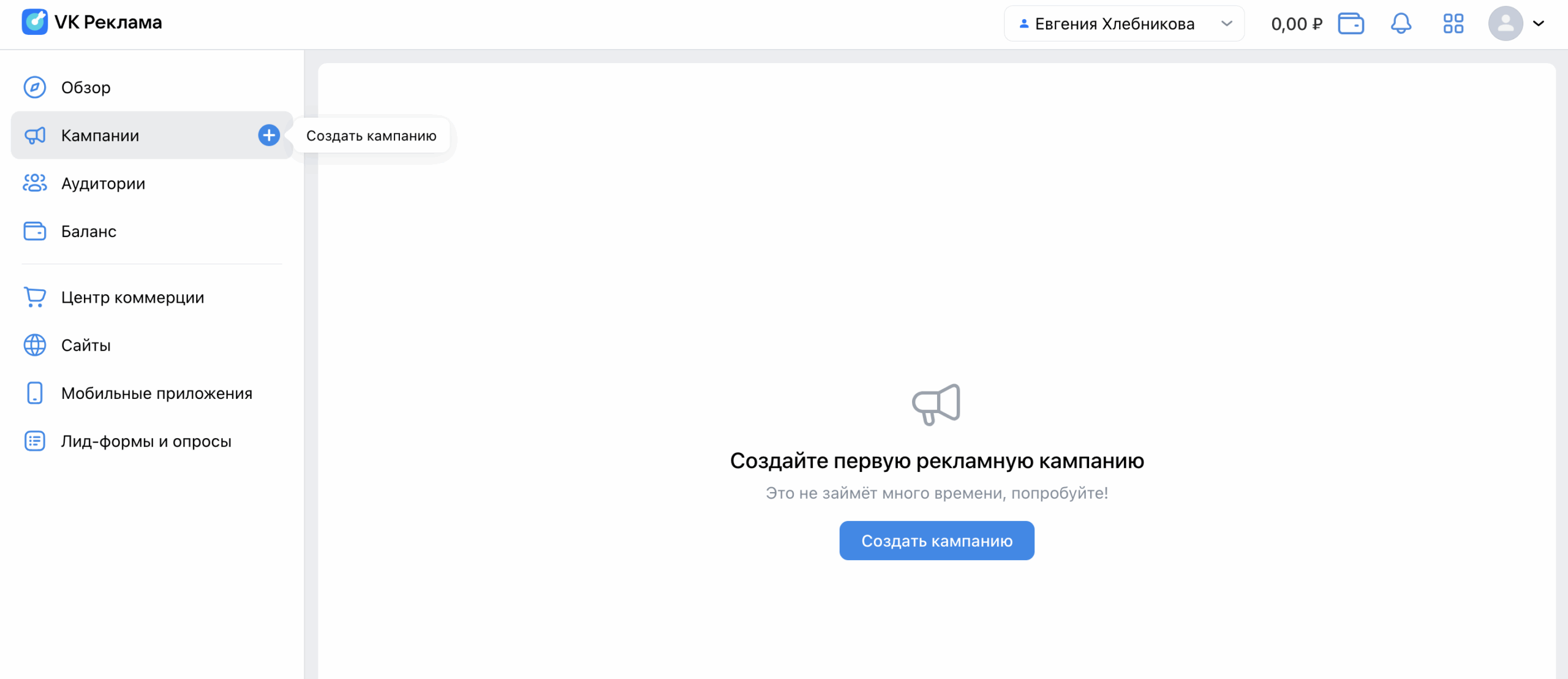
Task: Click the blue plus icon next to Кампании
Action: pyautogui.click(x=268, y=135)
